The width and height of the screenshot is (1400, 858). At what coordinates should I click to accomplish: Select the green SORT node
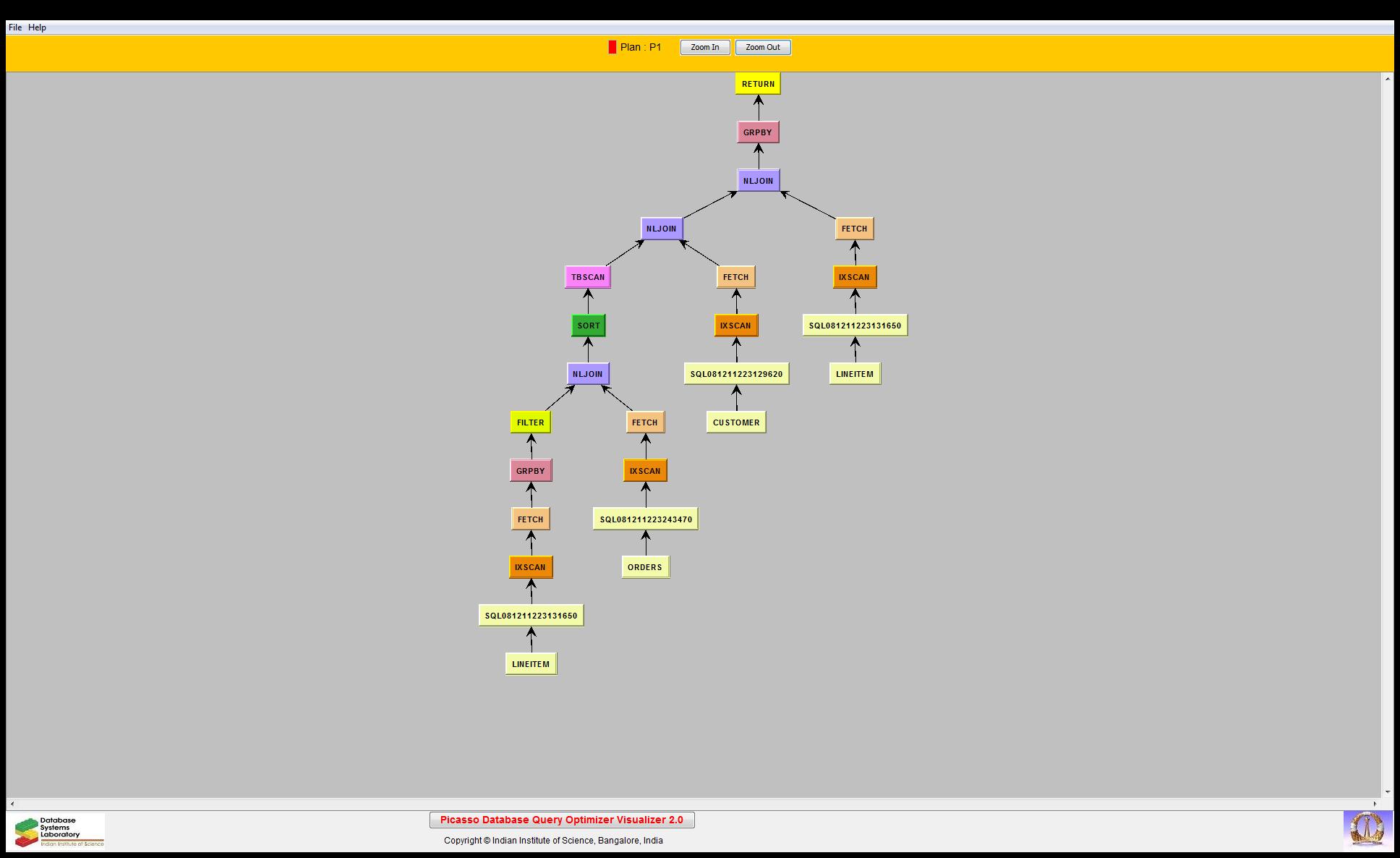pos(588,326)
